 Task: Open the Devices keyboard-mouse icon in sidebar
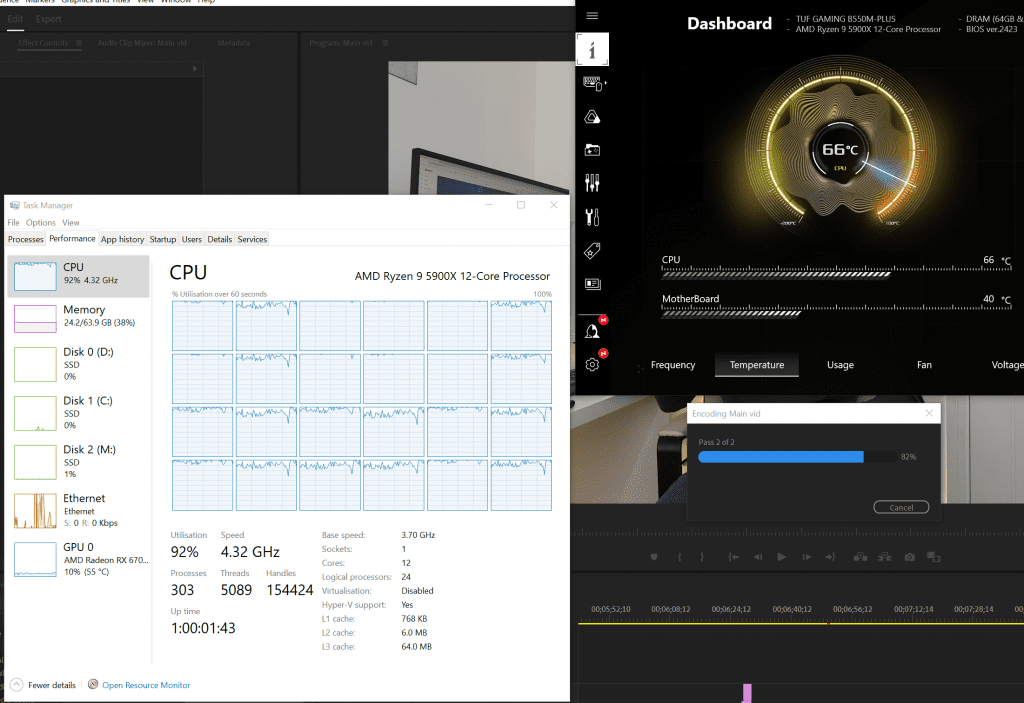coord(593,83)
